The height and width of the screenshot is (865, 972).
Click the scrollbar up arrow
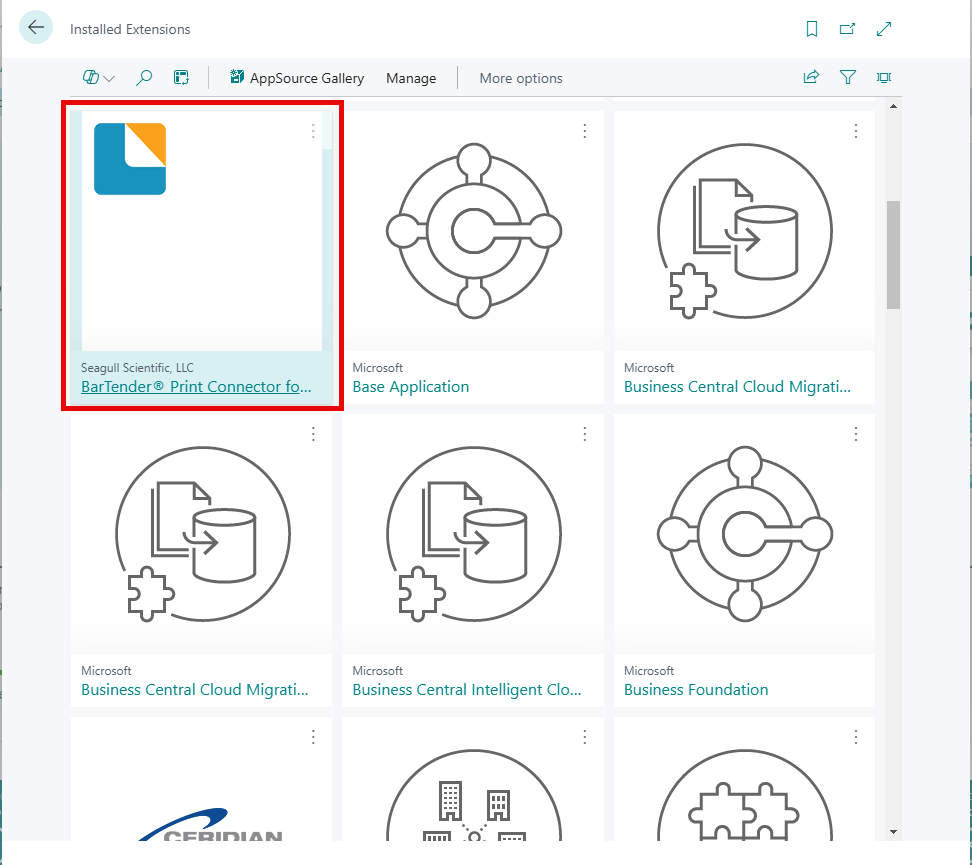tap(893, 107)
